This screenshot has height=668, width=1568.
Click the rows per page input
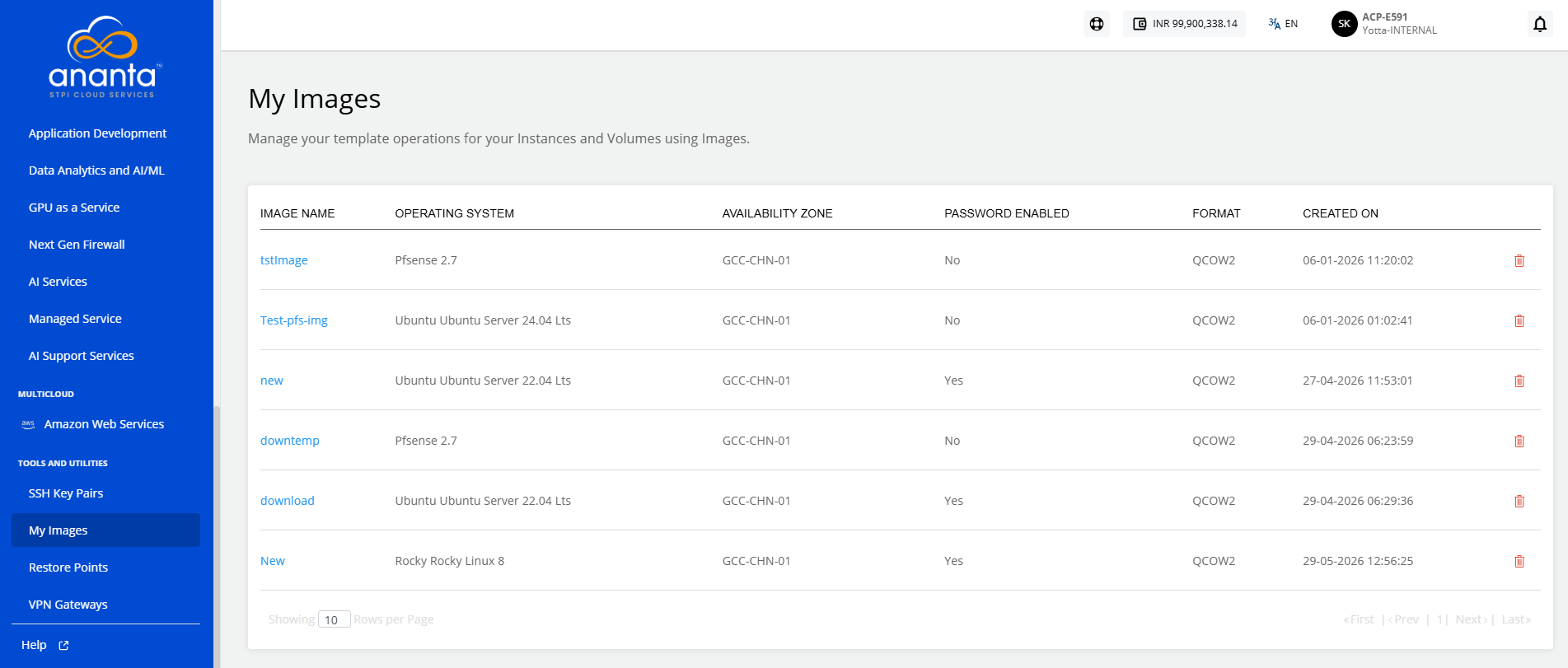pos(335,619)
